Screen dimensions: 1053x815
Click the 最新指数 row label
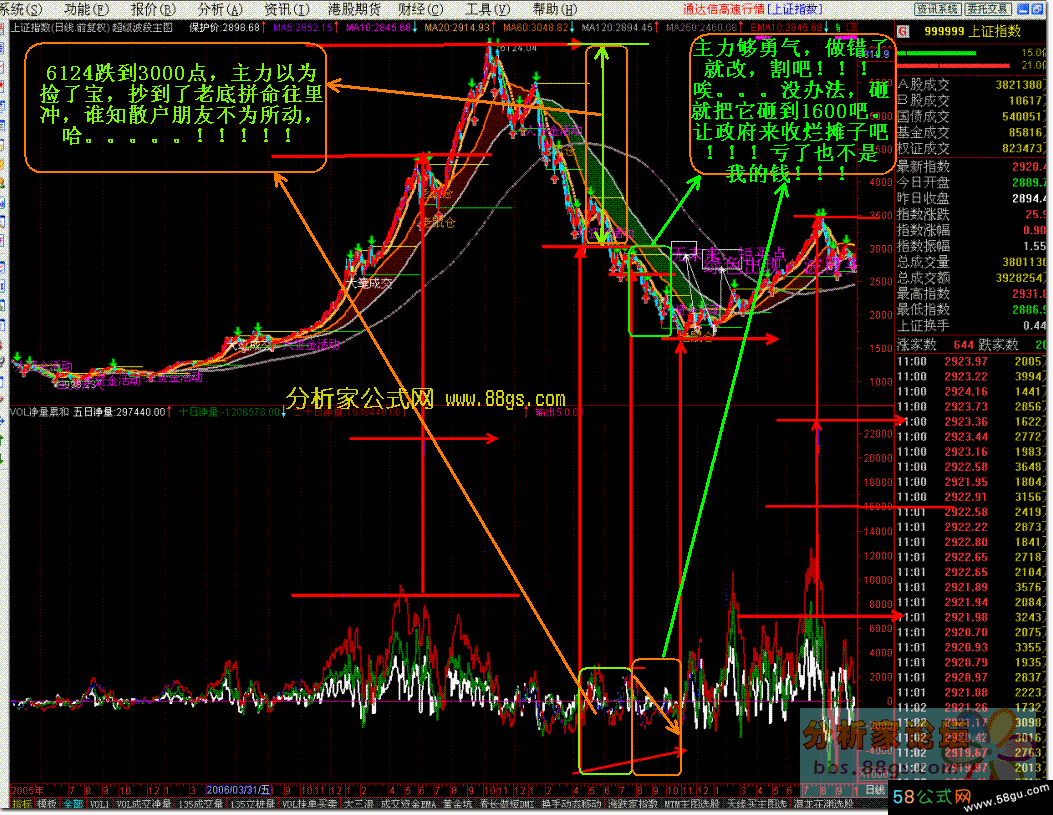[923, 166]
